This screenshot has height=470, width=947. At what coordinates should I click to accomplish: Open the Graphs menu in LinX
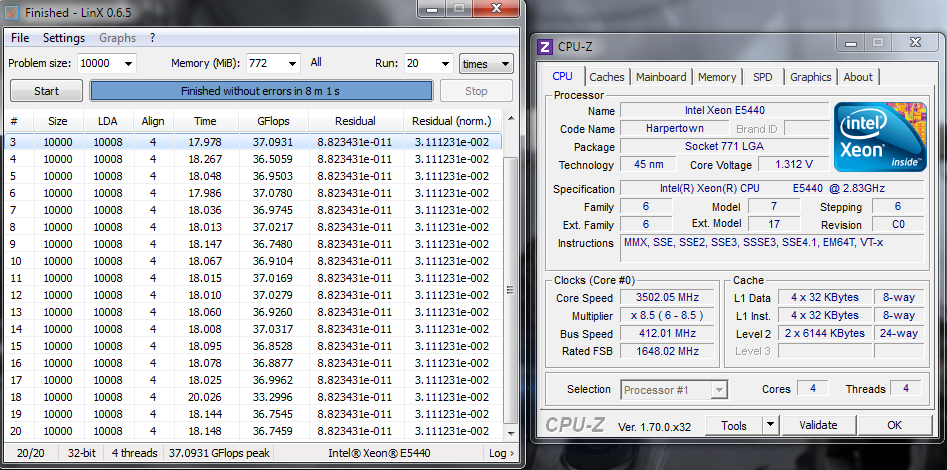pyautogui.click(x=117, y=38)
